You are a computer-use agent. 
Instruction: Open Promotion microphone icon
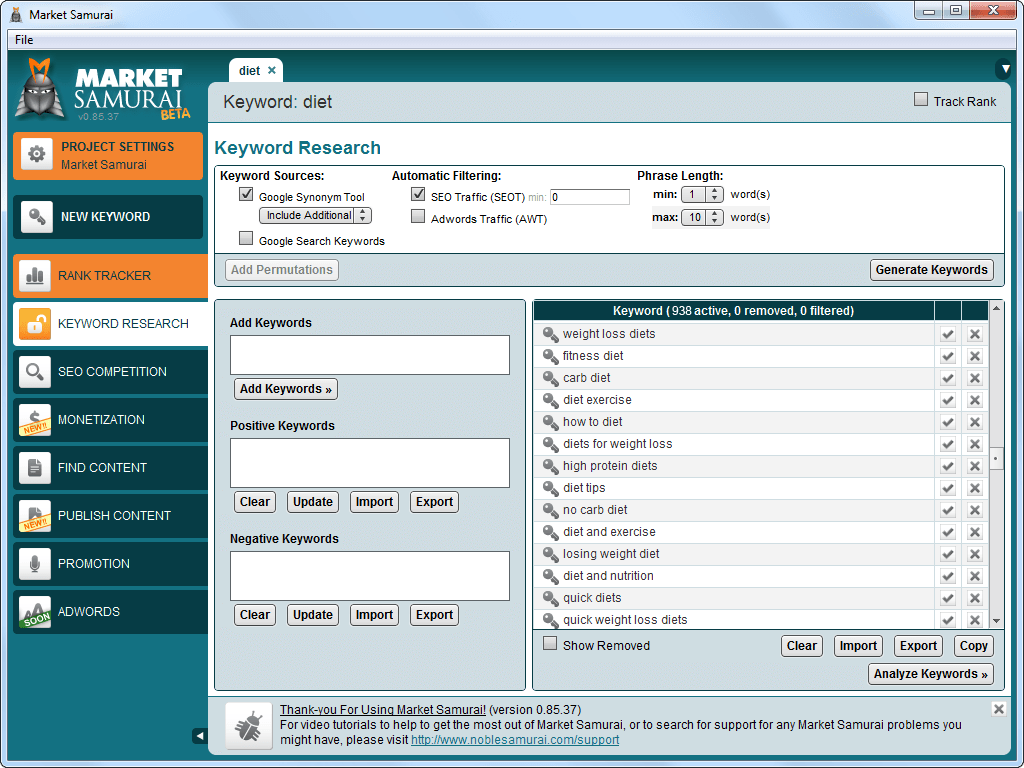tap(36, 564)
